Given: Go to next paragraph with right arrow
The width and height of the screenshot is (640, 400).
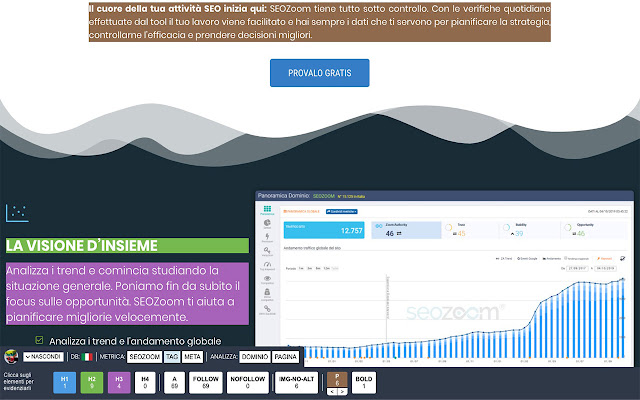Looking at the screenshot, I should click(342, 391).
